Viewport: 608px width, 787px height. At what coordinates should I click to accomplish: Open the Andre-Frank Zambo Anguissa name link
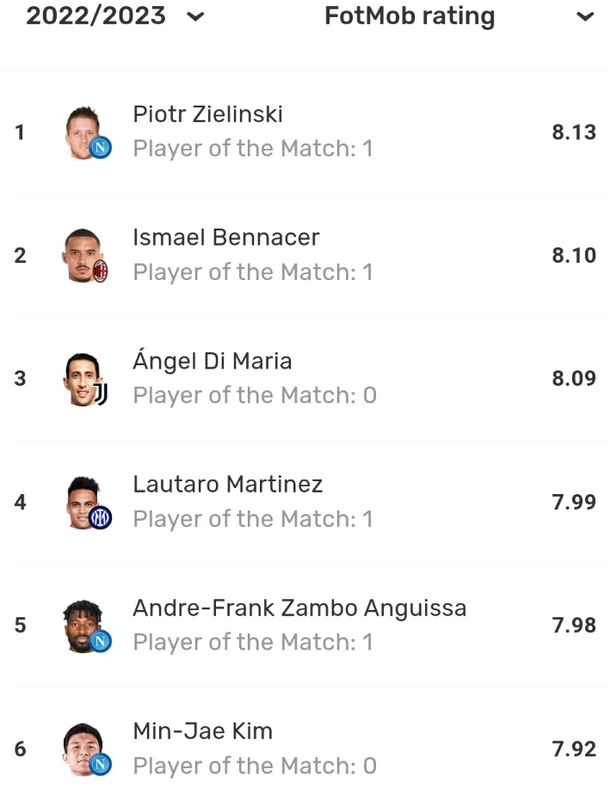tap(299, 608)
